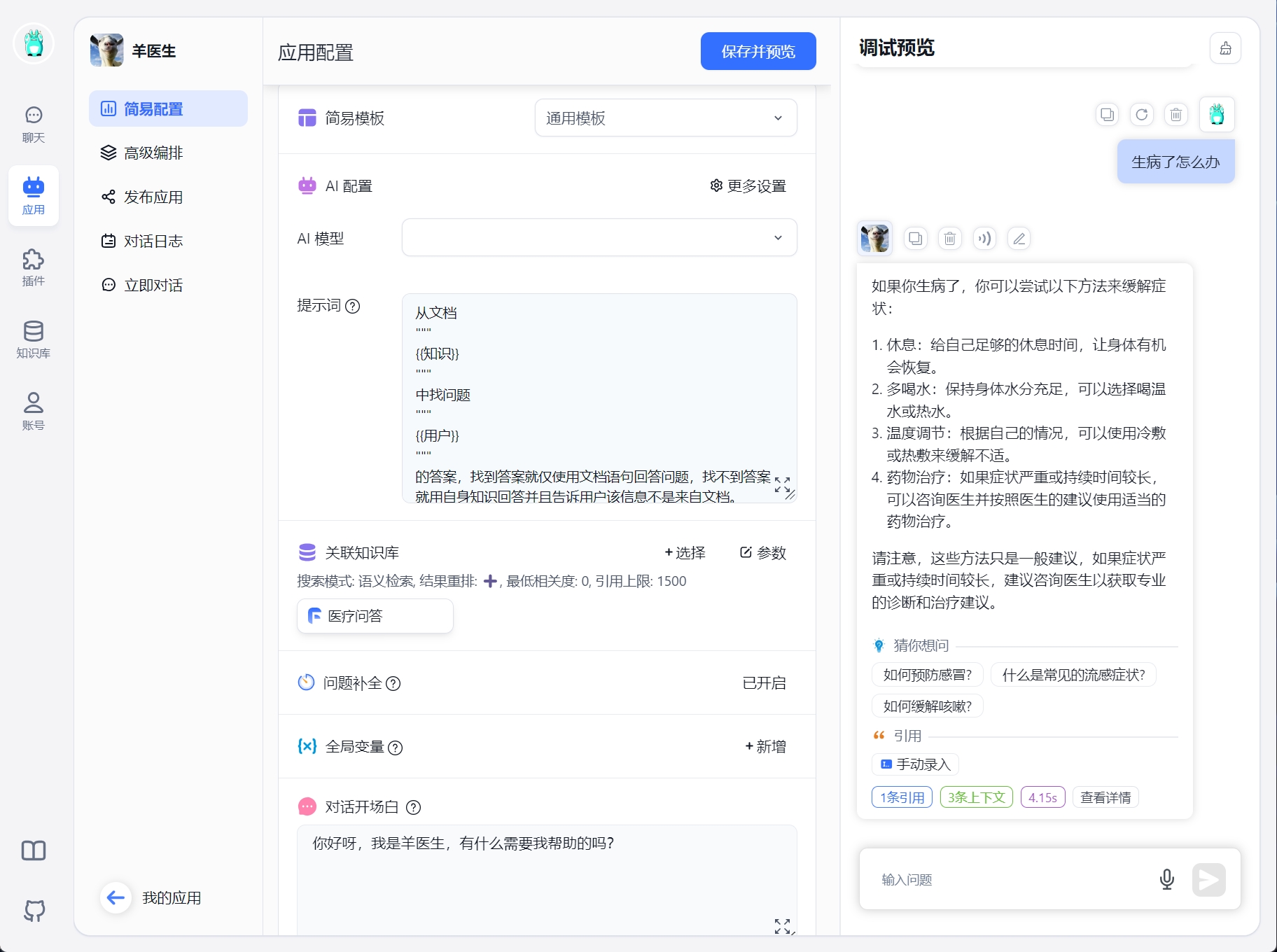The width and height of the screenshot is (1277, 952).
Task: Open the Chat (聊天) sidebar section
Action: (x=34, y=125)
